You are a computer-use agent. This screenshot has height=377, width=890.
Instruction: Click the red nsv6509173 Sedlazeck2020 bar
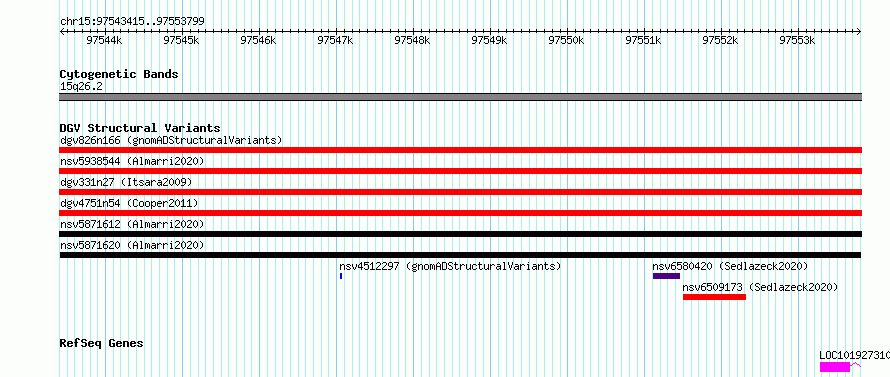(714, 297)
